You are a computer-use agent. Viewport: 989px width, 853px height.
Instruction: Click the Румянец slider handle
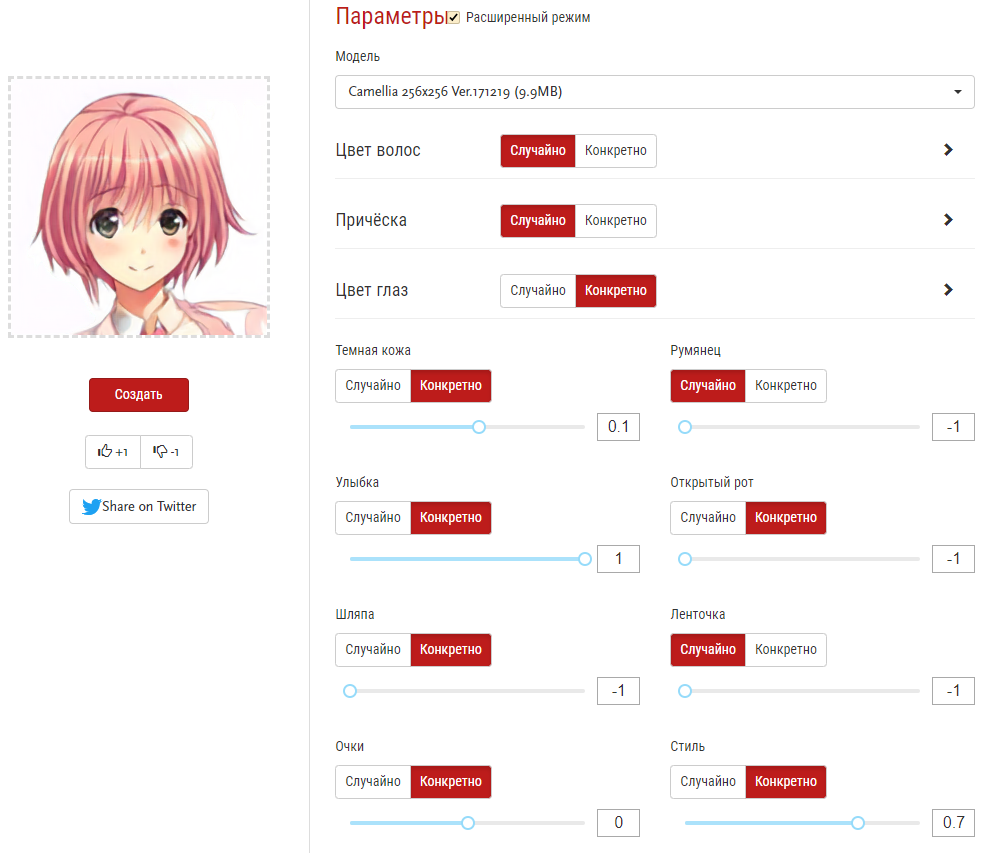tap(685, 427)
